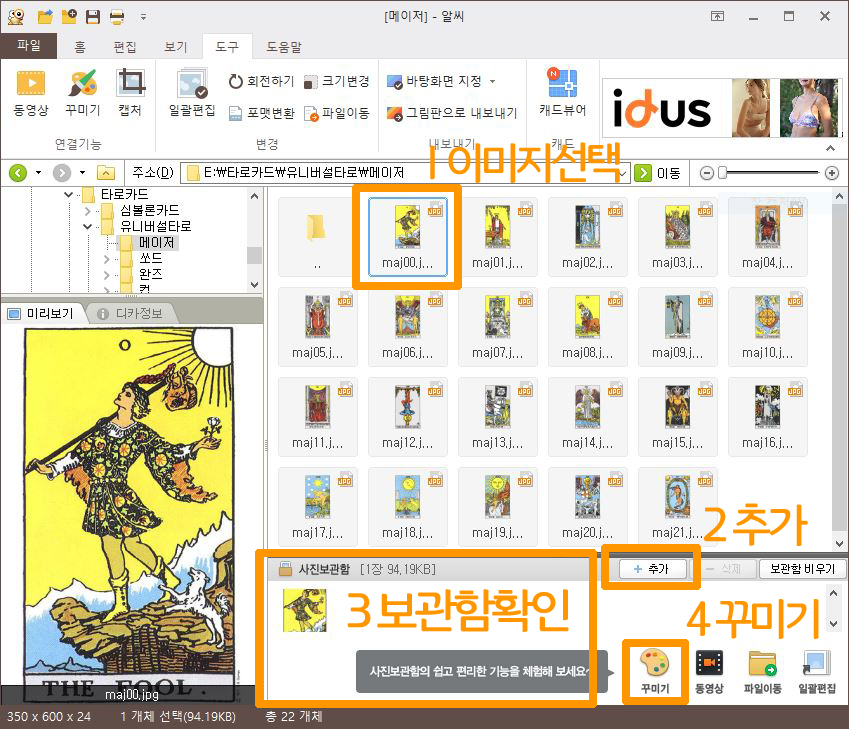Switch to the 홈 tab
The image size is (849, 729).
[80, 47]
